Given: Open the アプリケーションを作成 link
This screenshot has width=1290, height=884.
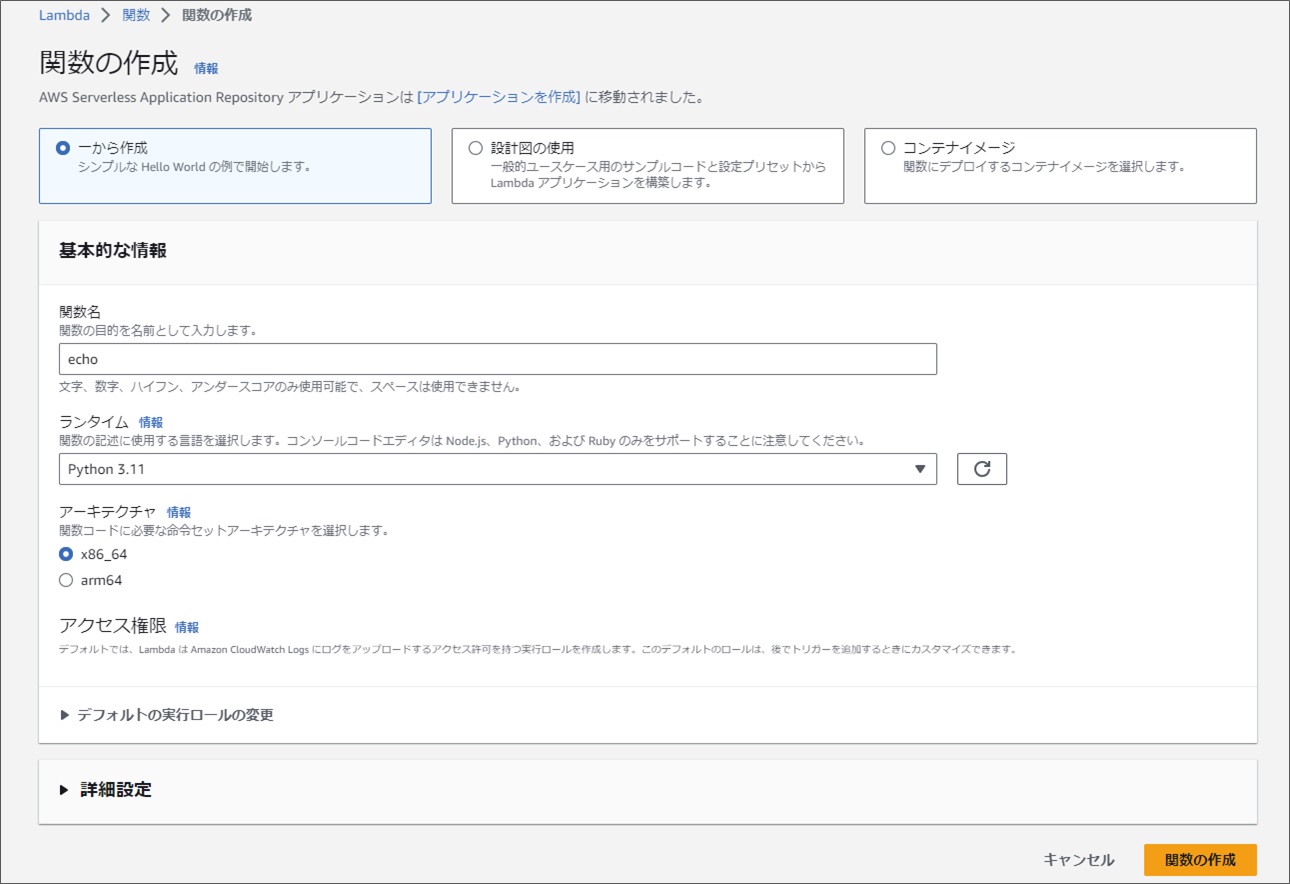Looking at the screenshot, I should coord(499,97).
